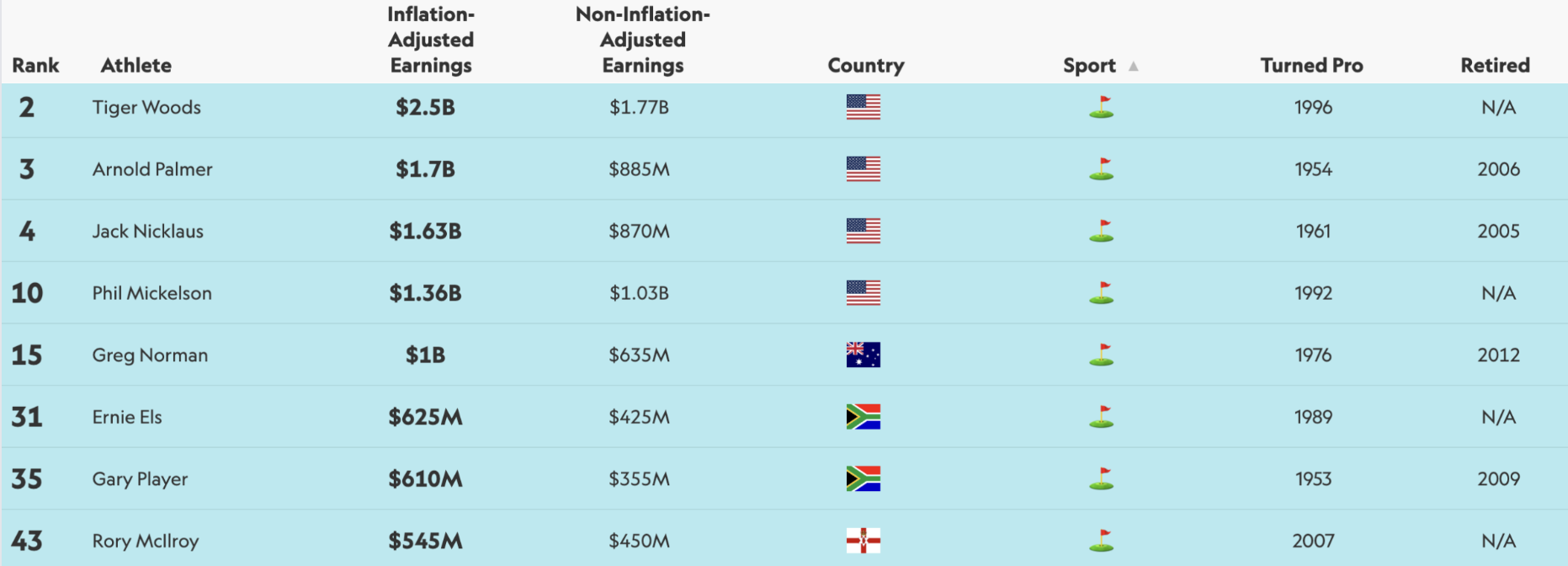Click the Athlete column header
Screen dimensions: 1568x566
coord(136,66)
